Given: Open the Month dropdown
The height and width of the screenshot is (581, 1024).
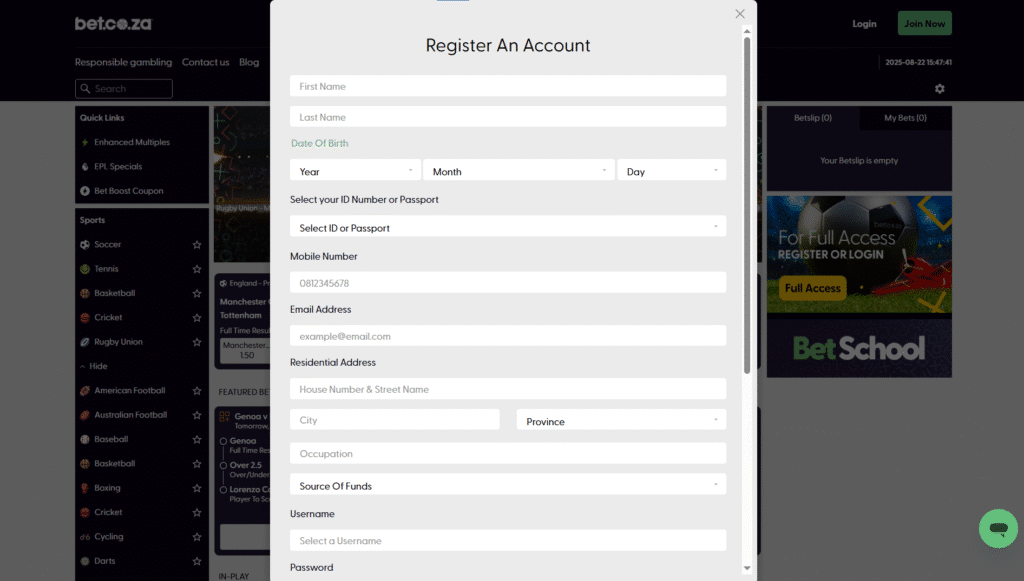Looking at the screenshot, I should [519, 170].
